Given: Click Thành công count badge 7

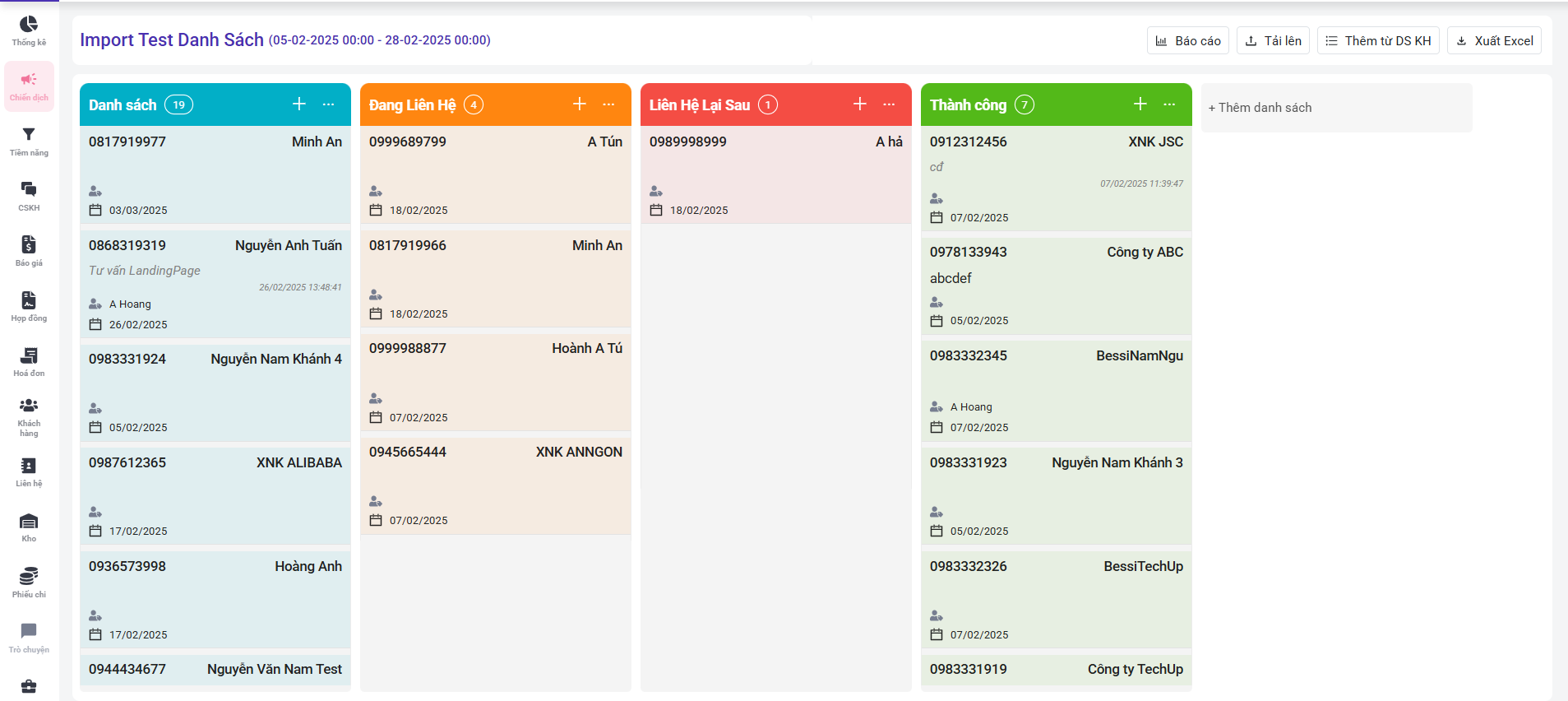Looking at the screenshot, I should click(1025, 104).
